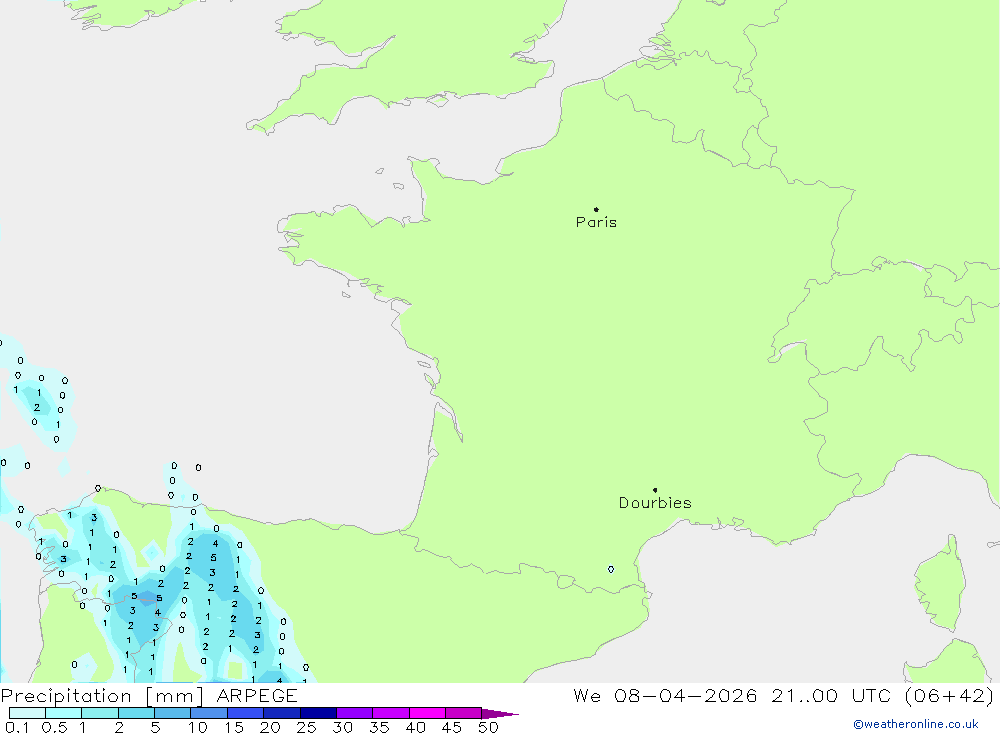
Task: Pick the 25–30 mm dark navy legend swatch
Action: coord(318,713)
